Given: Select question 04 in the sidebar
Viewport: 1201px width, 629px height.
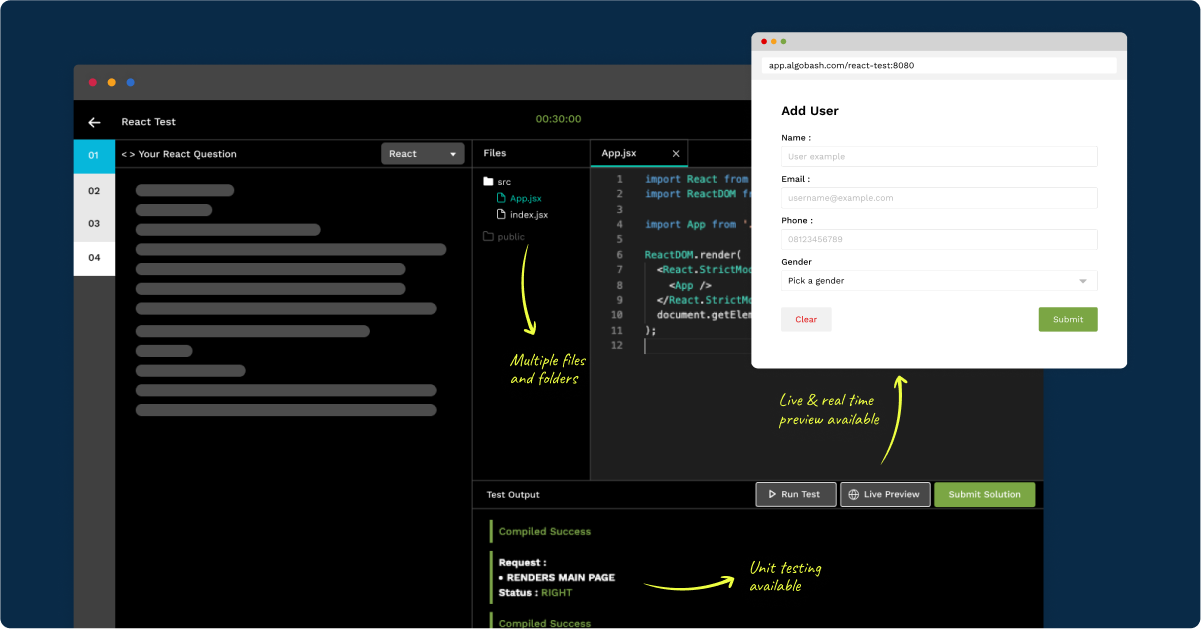Looking at the screenshot, I should [x=94, y=257].
